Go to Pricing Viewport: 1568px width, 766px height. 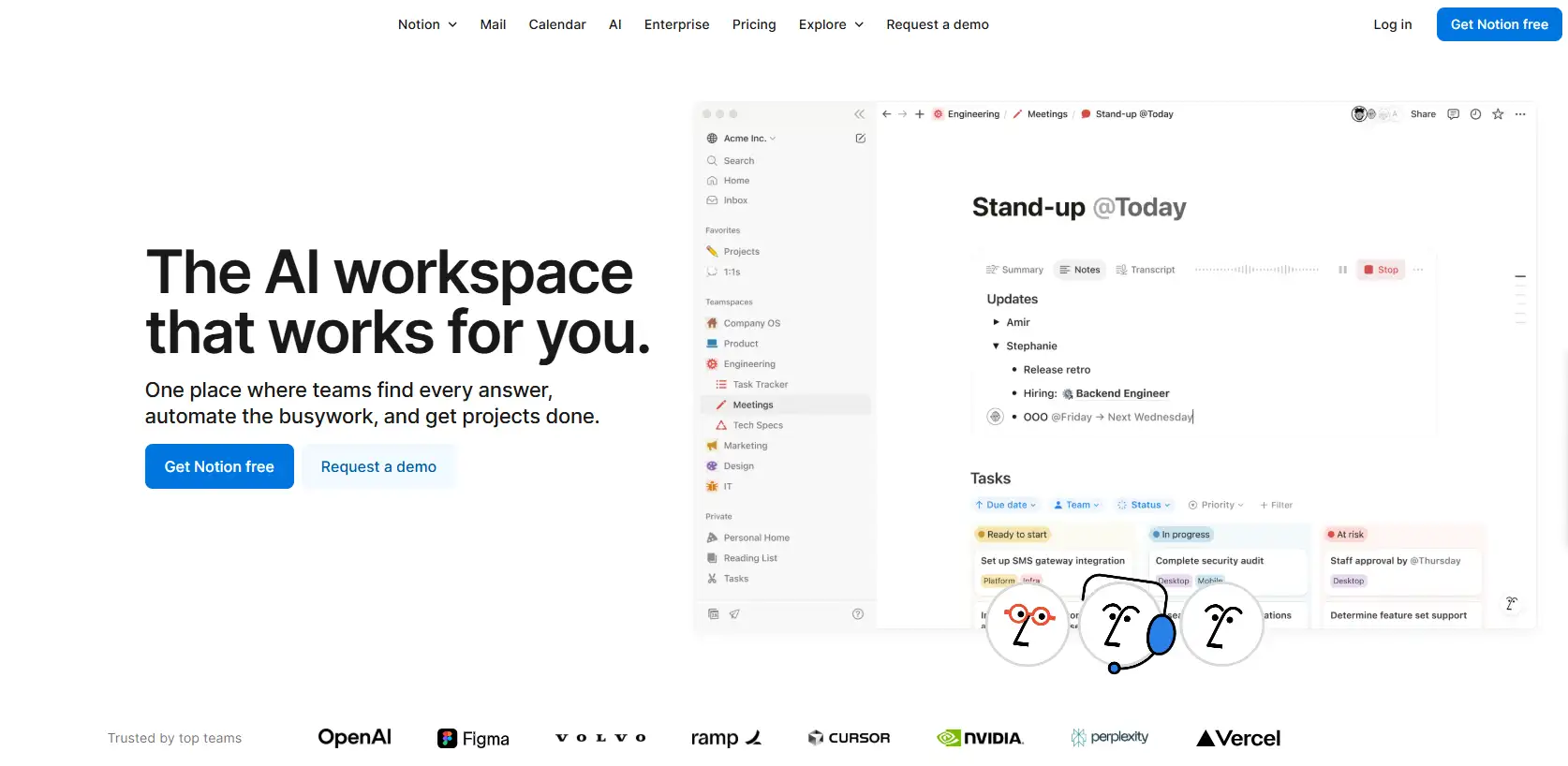coord(754,24)
